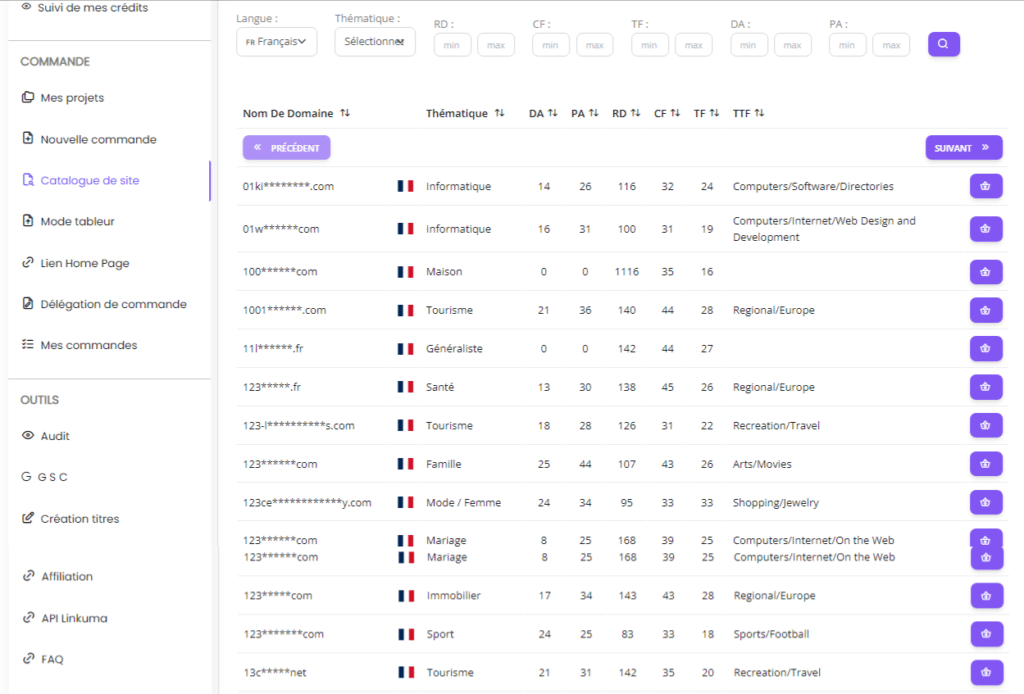Click the PA max input field

point(891,45)
